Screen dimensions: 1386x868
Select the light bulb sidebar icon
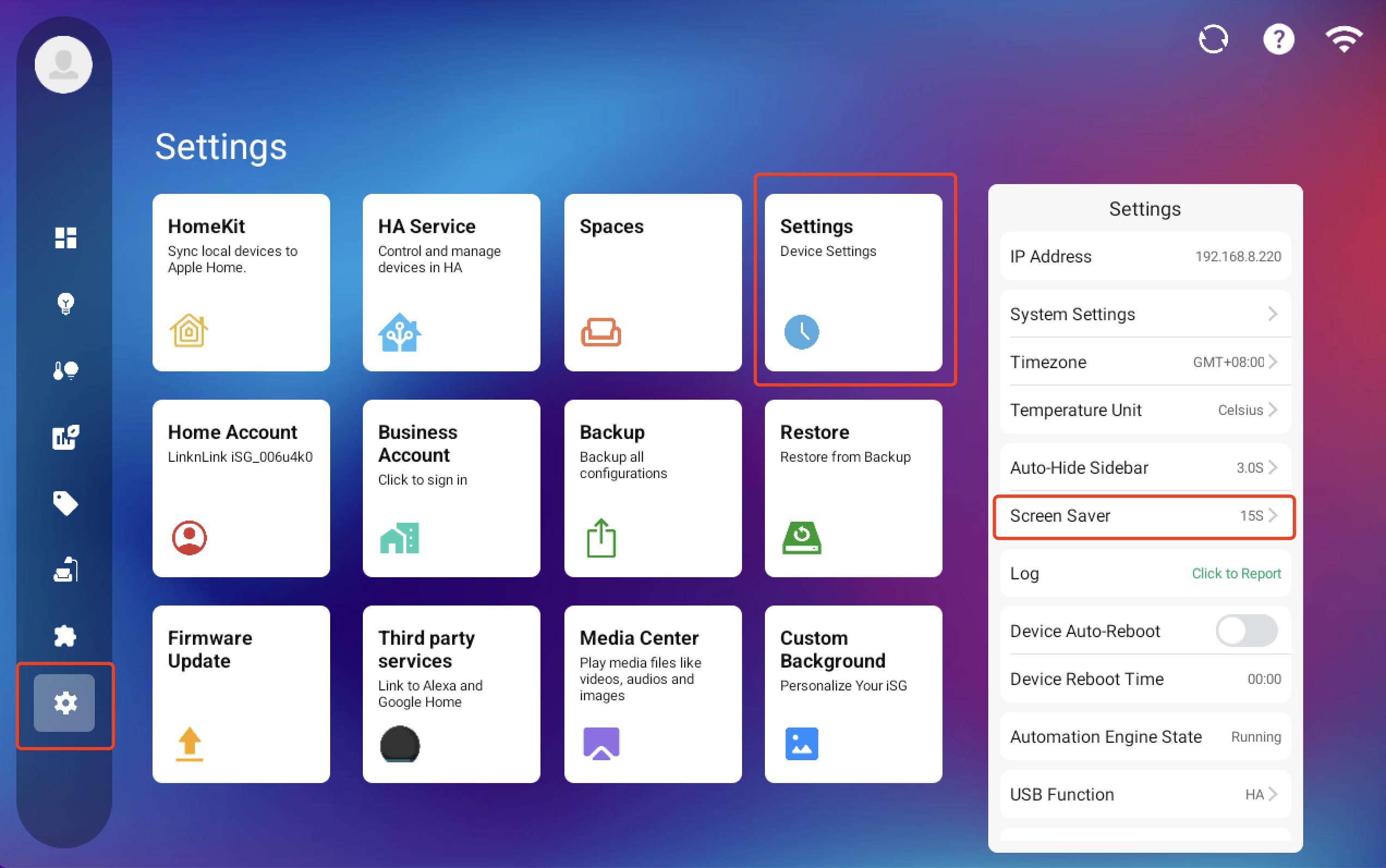click(65, 304)
